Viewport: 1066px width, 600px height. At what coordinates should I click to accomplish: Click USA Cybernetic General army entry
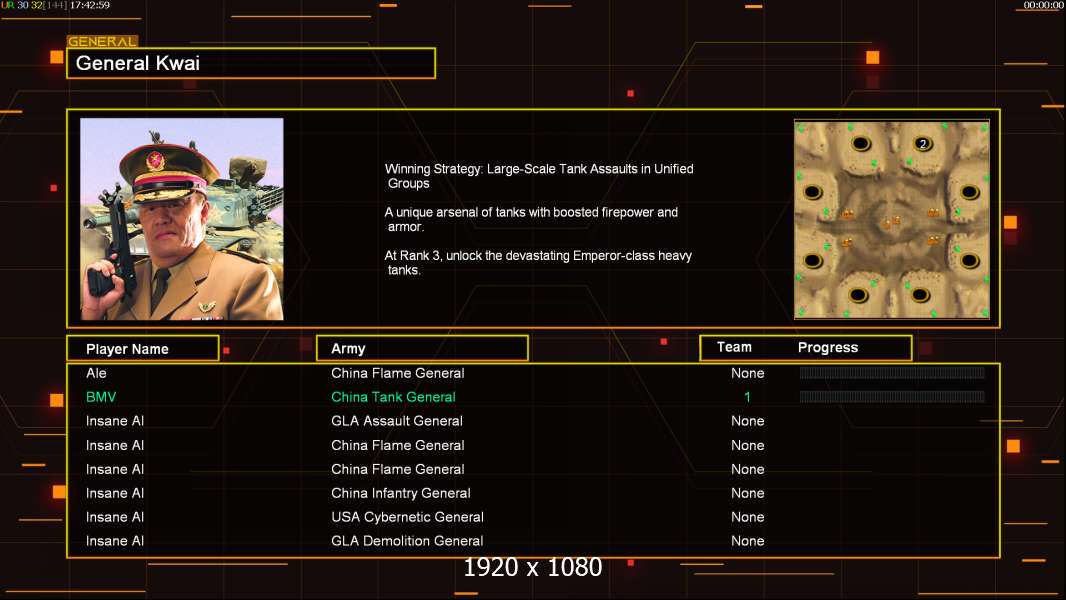click(x=407, y=517)
